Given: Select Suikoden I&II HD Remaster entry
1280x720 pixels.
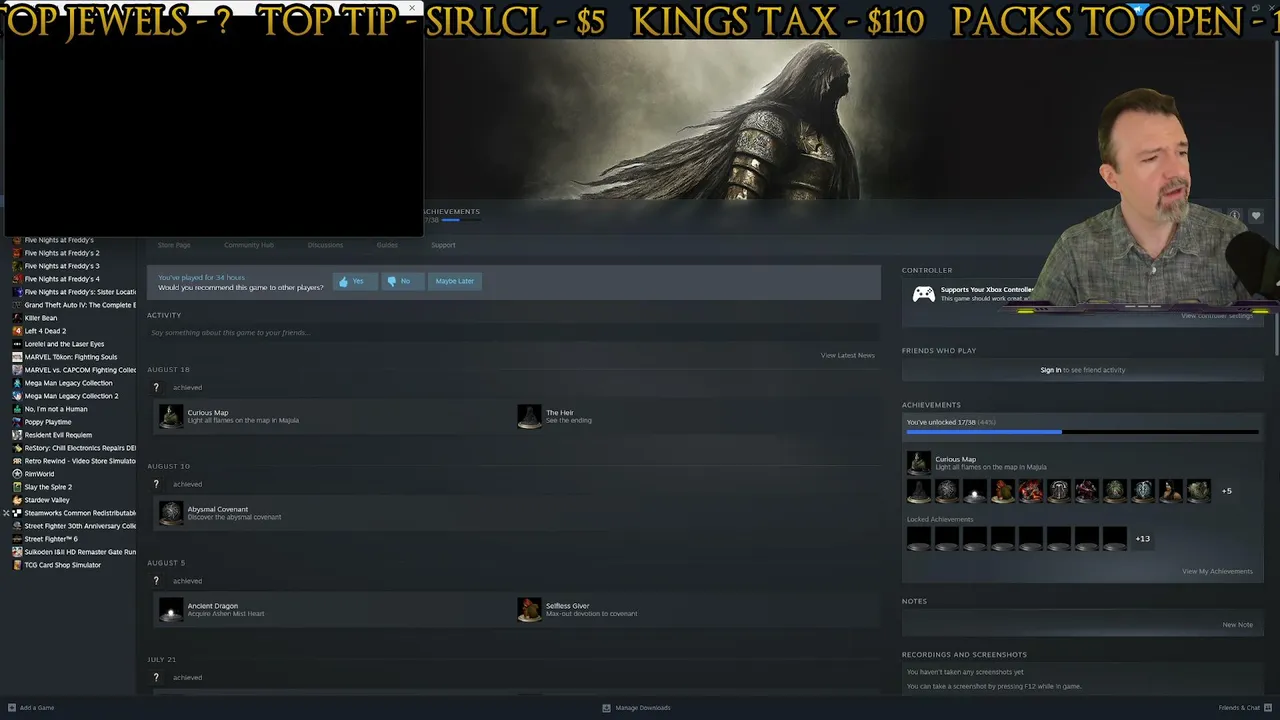Looking at the screenshot, I should point(73,552).
